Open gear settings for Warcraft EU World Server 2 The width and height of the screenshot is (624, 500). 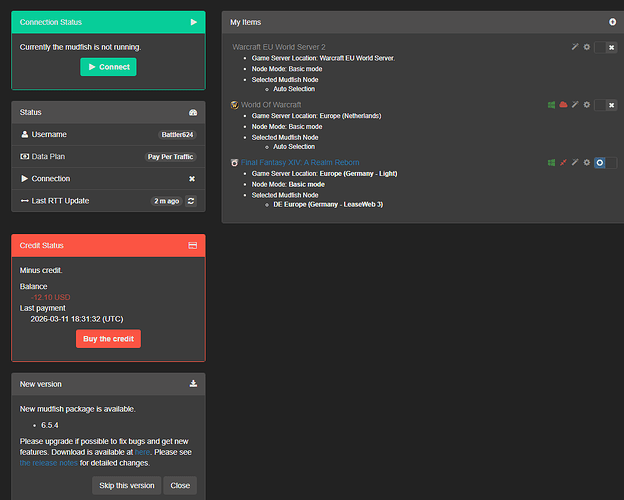pyautogui.click(x=587, y=47)
